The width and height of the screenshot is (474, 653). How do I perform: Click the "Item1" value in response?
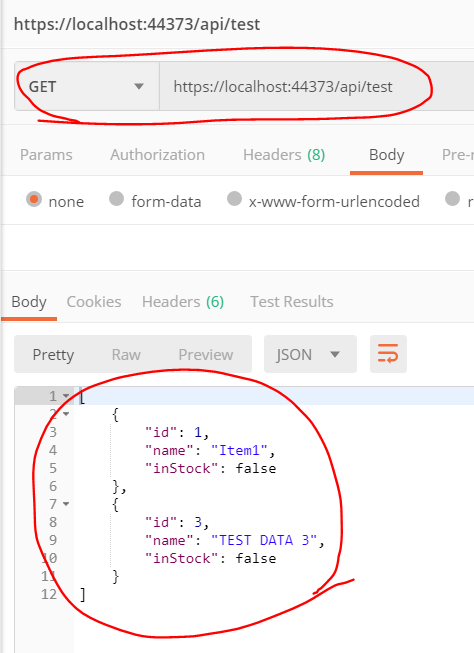click(239, 450)
